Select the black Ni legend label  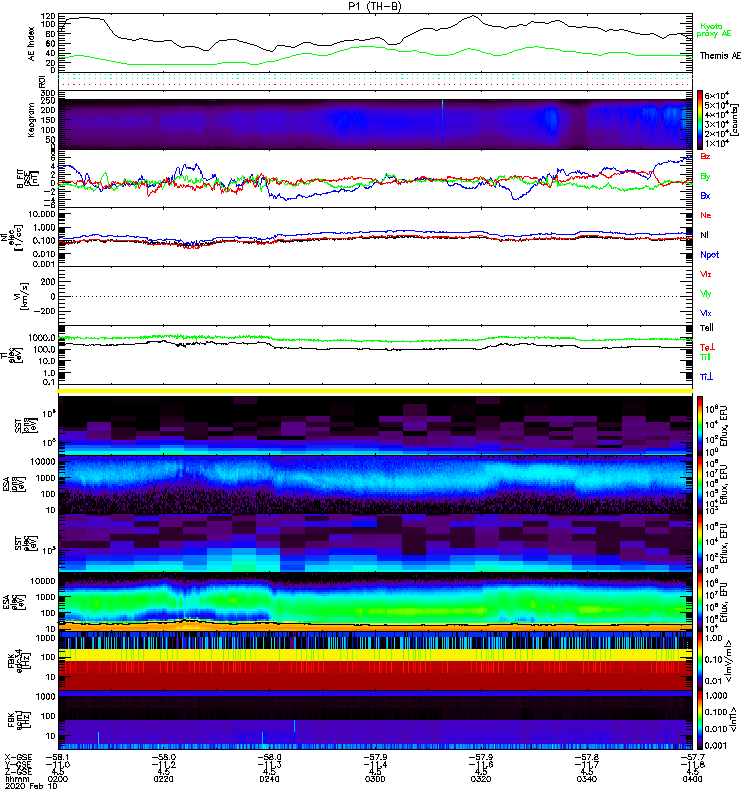point(704,235)
